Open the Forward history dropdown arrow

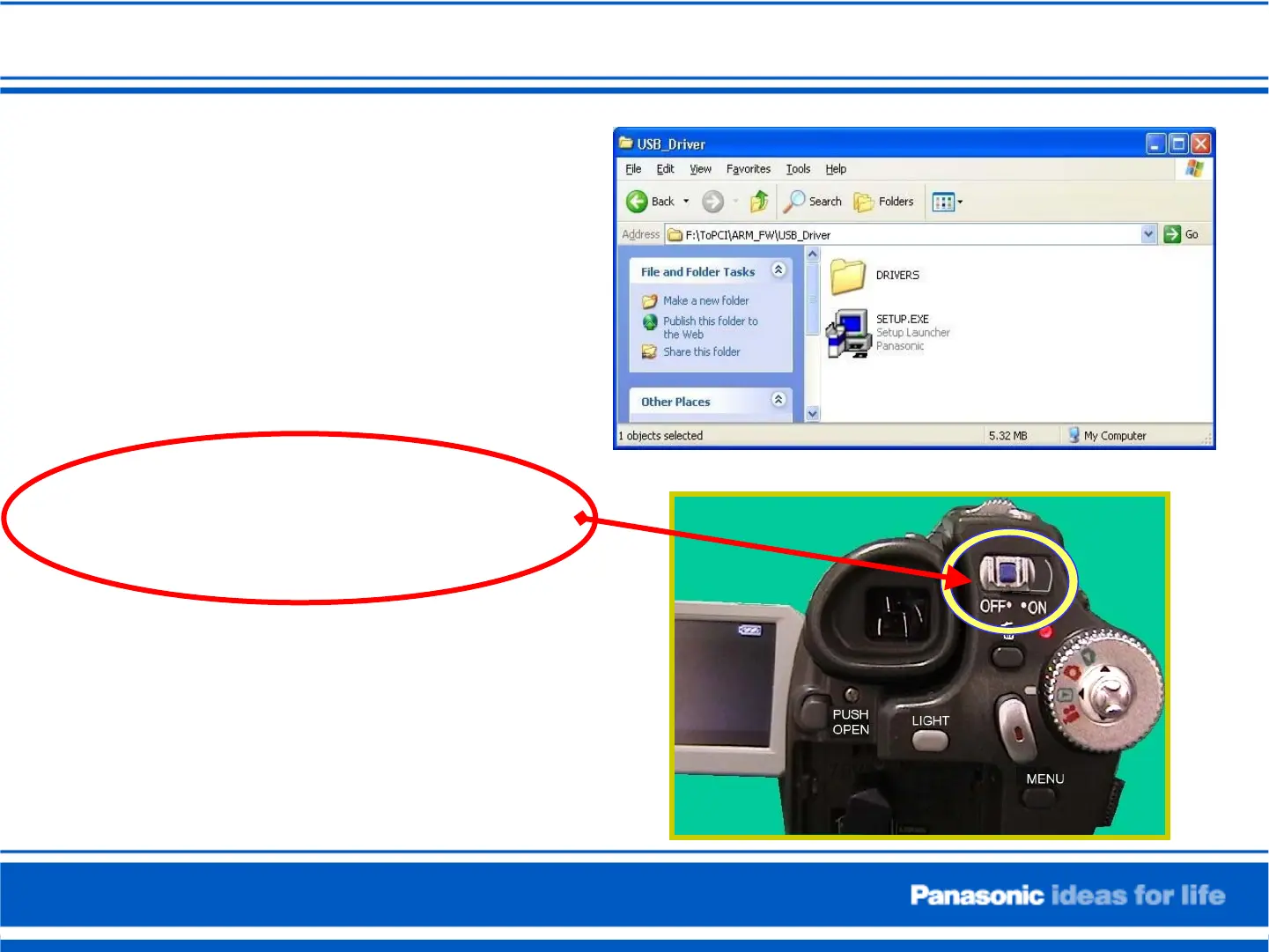point(735,202)
